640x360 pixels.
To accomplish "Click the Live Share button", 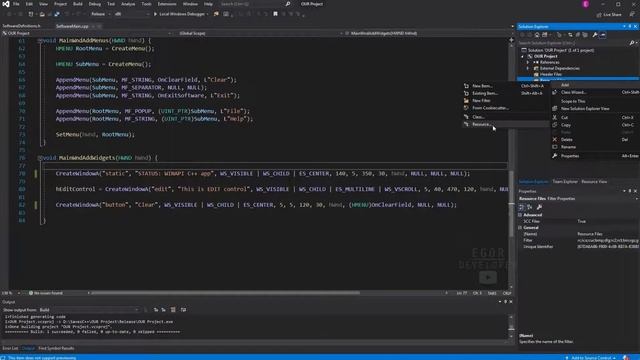I will click(609, 14).
